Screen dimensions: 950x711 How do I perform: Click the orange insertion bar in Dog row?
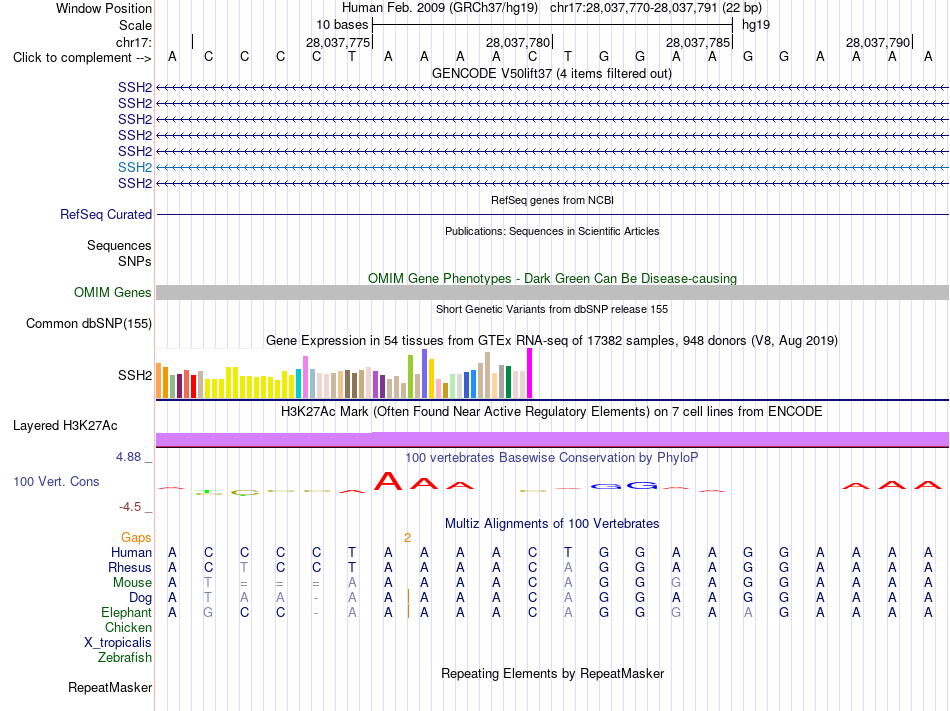408,597
